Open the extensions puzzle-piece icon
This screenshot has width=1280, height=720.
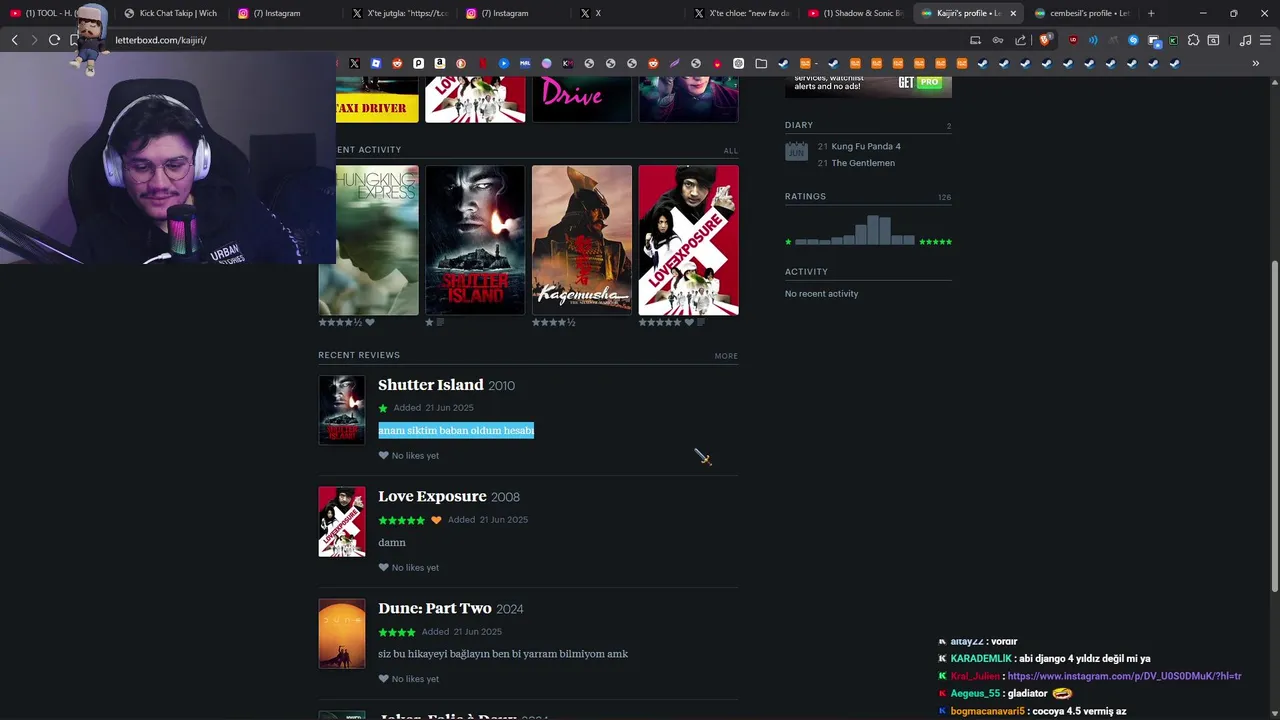1193,40
